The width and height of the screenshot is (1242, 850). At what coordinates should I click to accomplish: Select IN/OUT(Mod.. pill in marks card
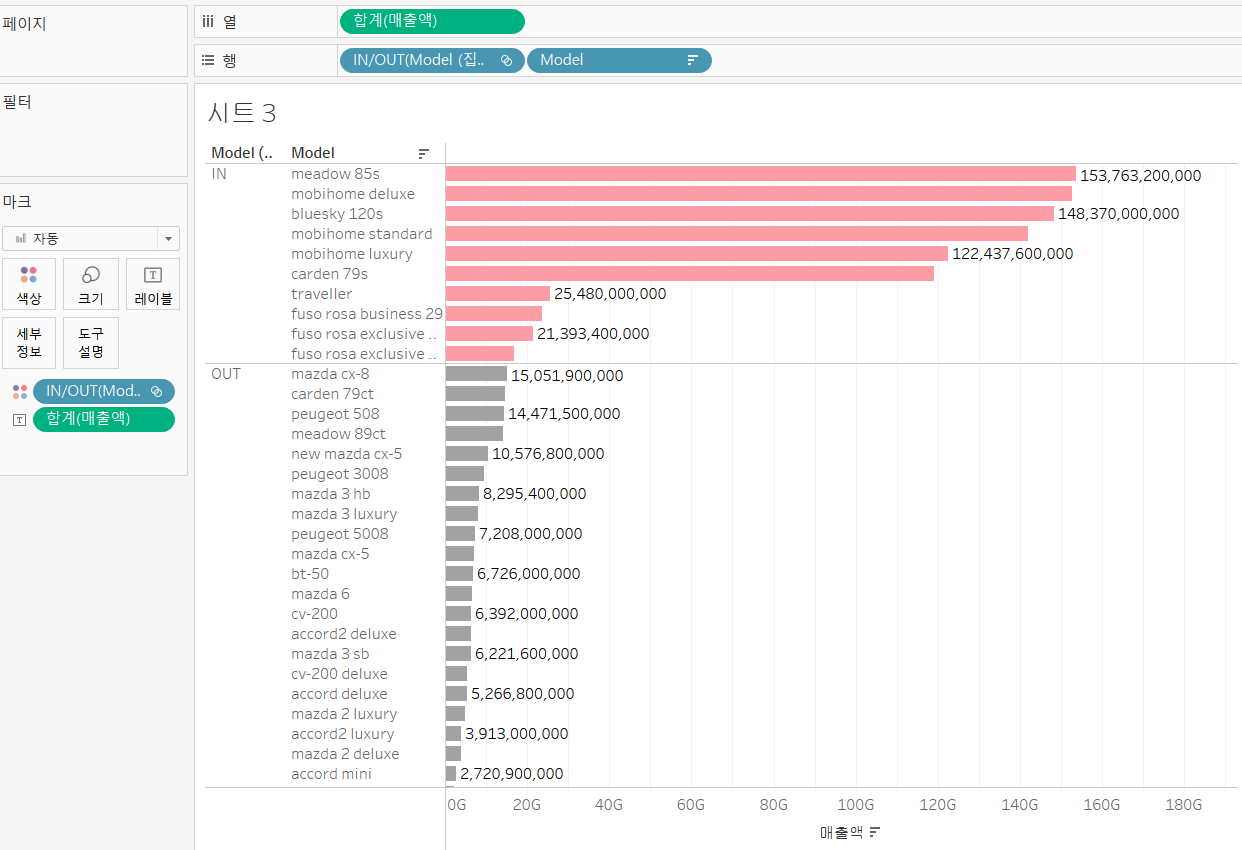click(104, 391)
